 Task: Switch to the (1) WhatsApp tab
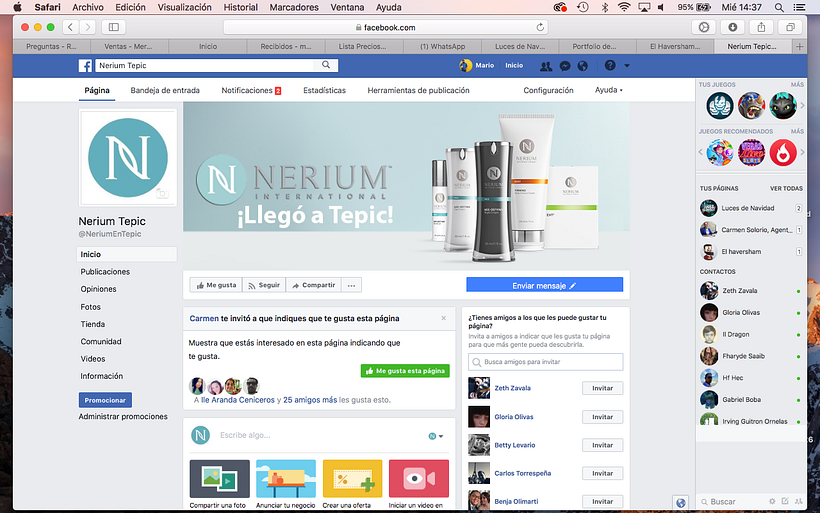442,47
